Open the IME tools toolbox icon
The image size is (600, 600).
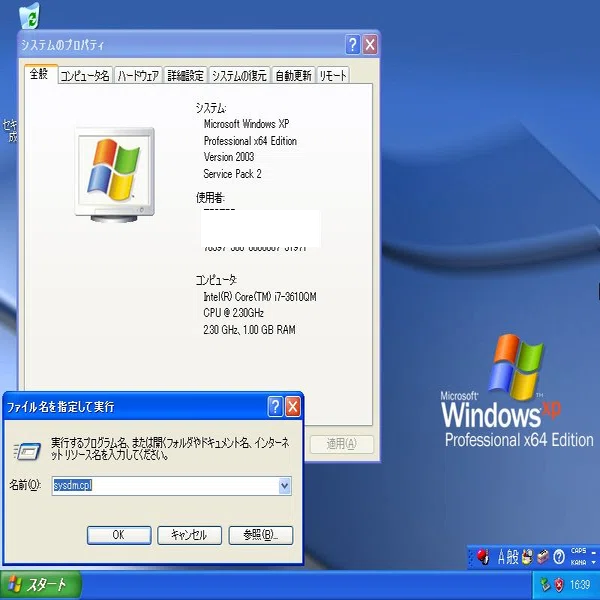tap(543, 557)
